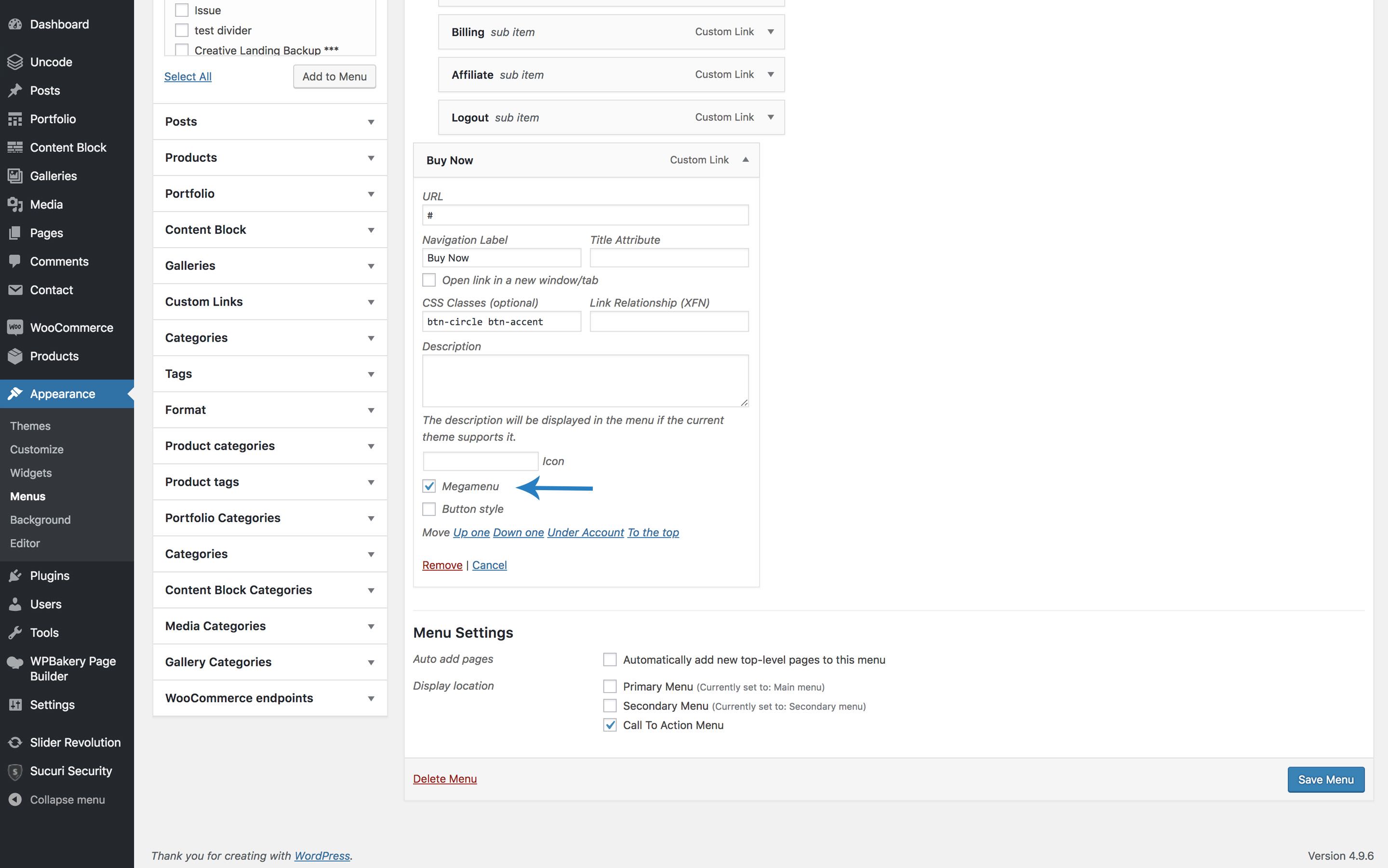Open the Widgets submenu item
Viewport: 1388px width, 868px height.
[31, 473]
